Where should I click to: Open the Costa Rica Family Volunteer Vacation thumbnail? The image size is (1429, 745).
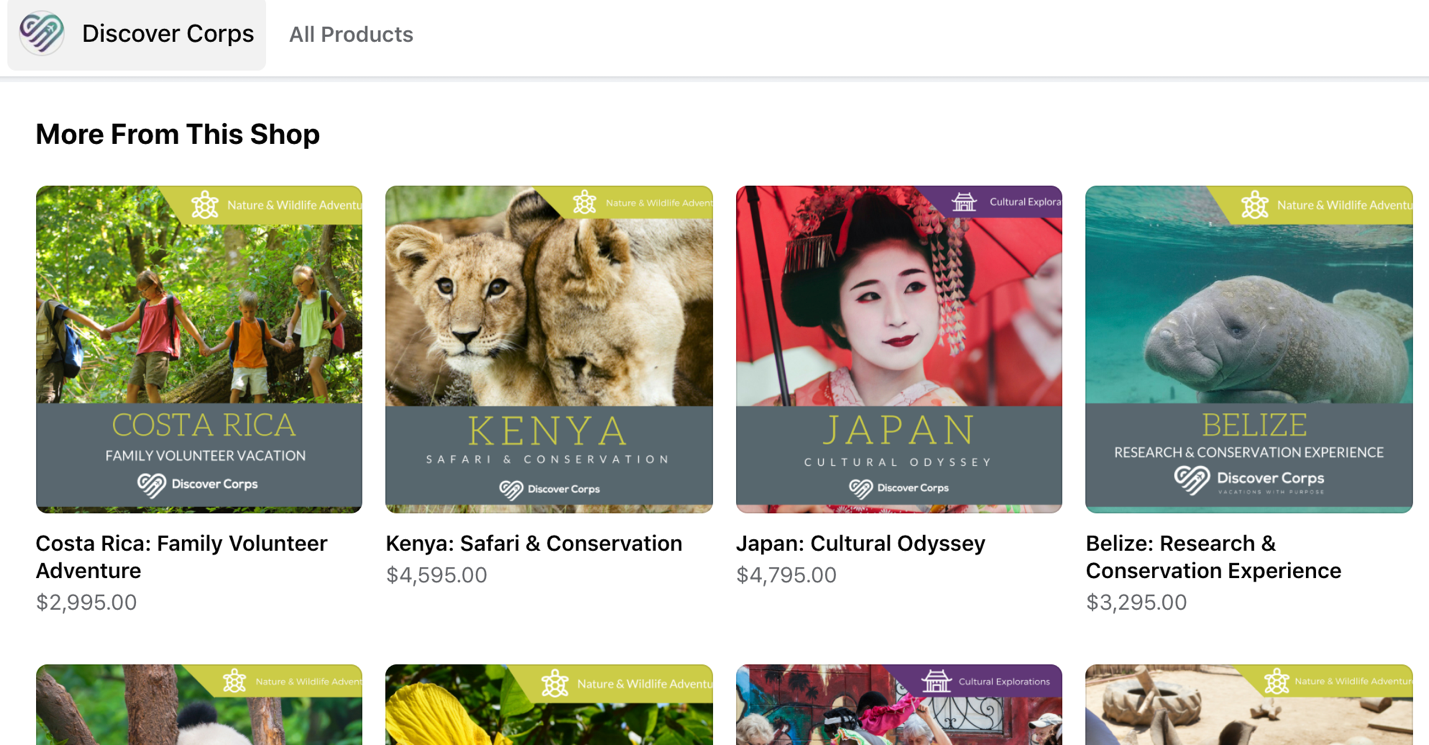tap(199, 349)
